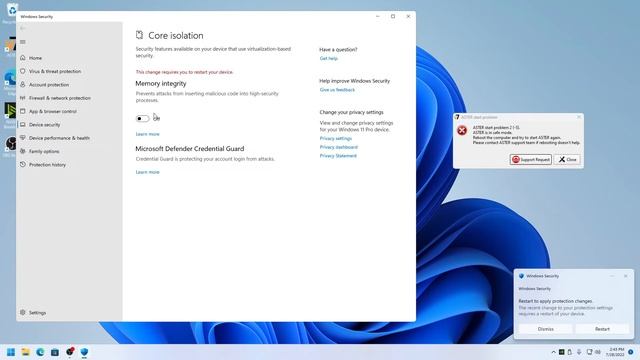Expand hidden system tray icons chevron

(553, 352)
